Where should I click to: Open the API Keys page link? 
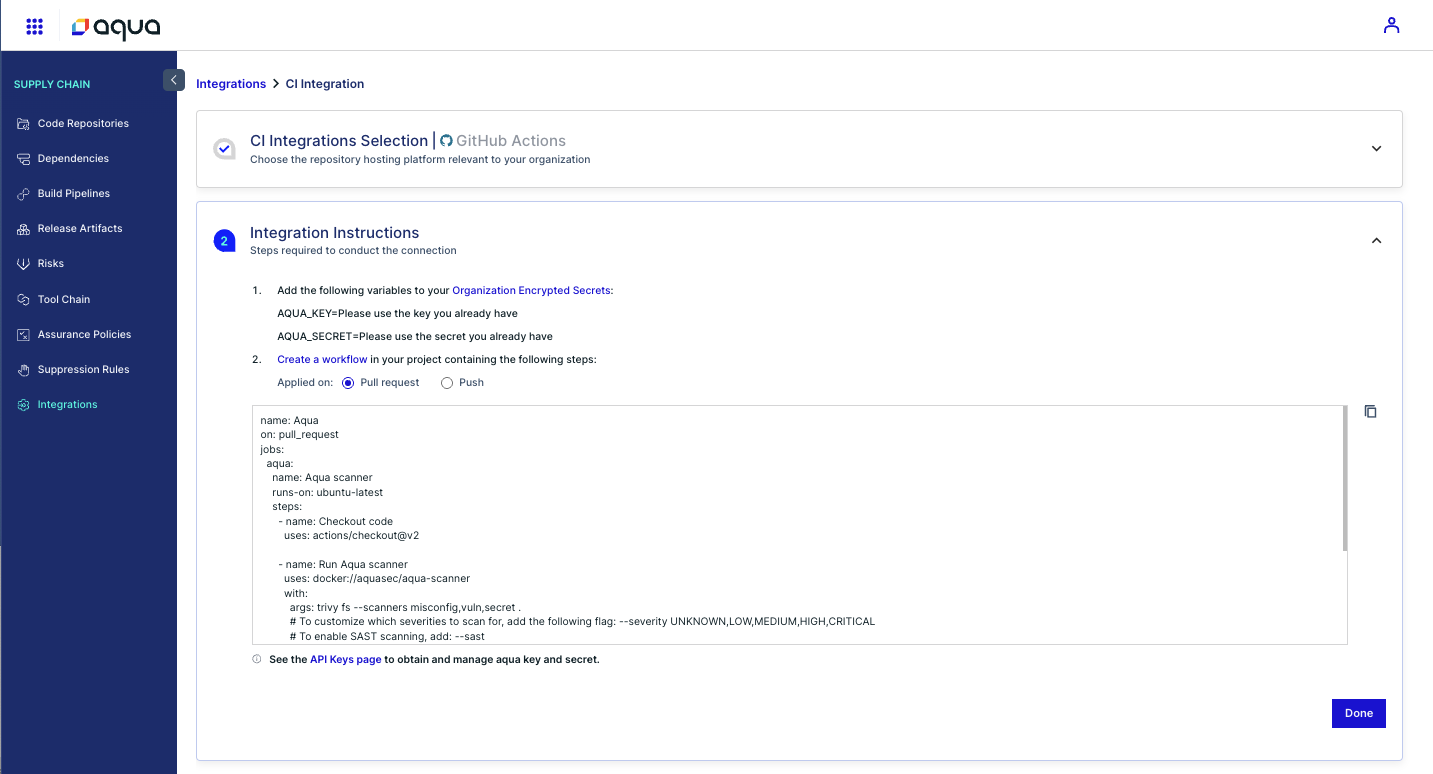coord(345,660)
